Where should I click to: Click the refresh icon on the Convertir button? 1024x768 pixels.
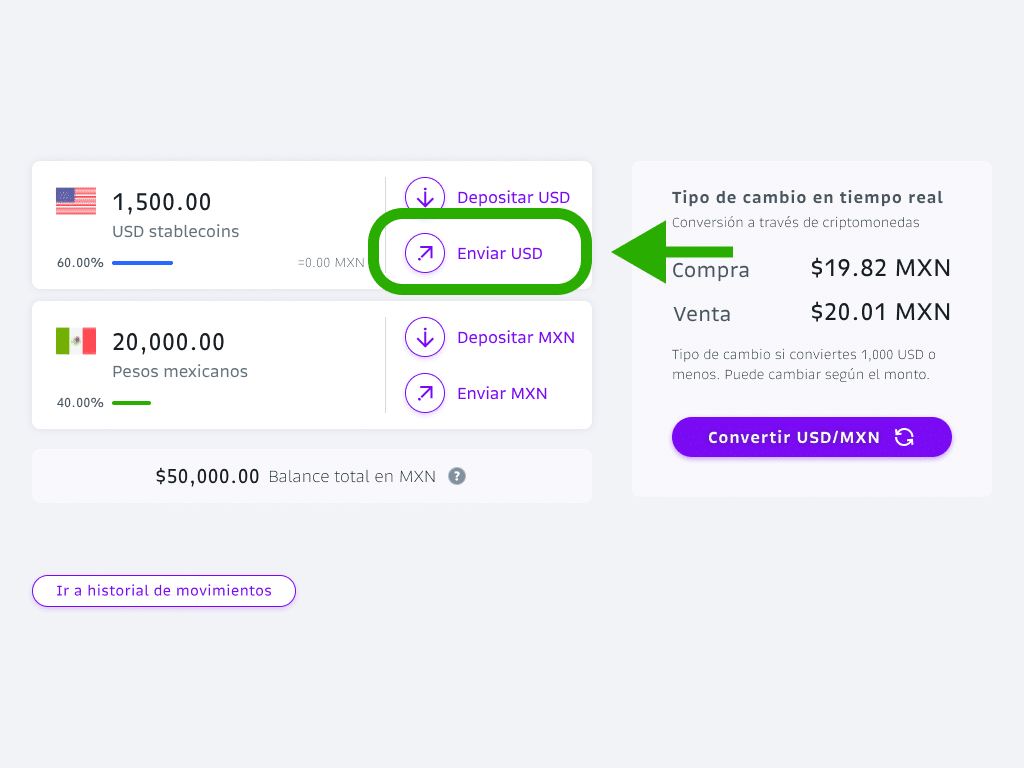904,437
